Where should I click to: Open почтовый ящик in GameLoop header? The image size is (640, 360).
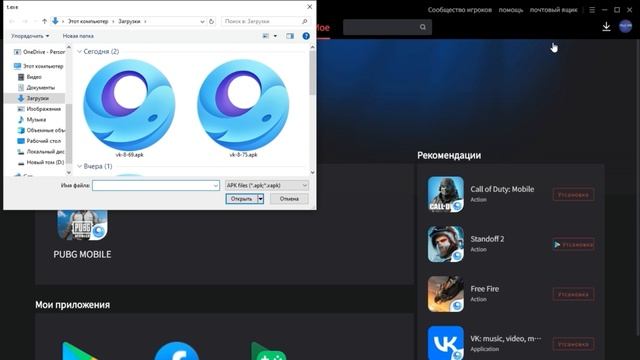point(553,10)
